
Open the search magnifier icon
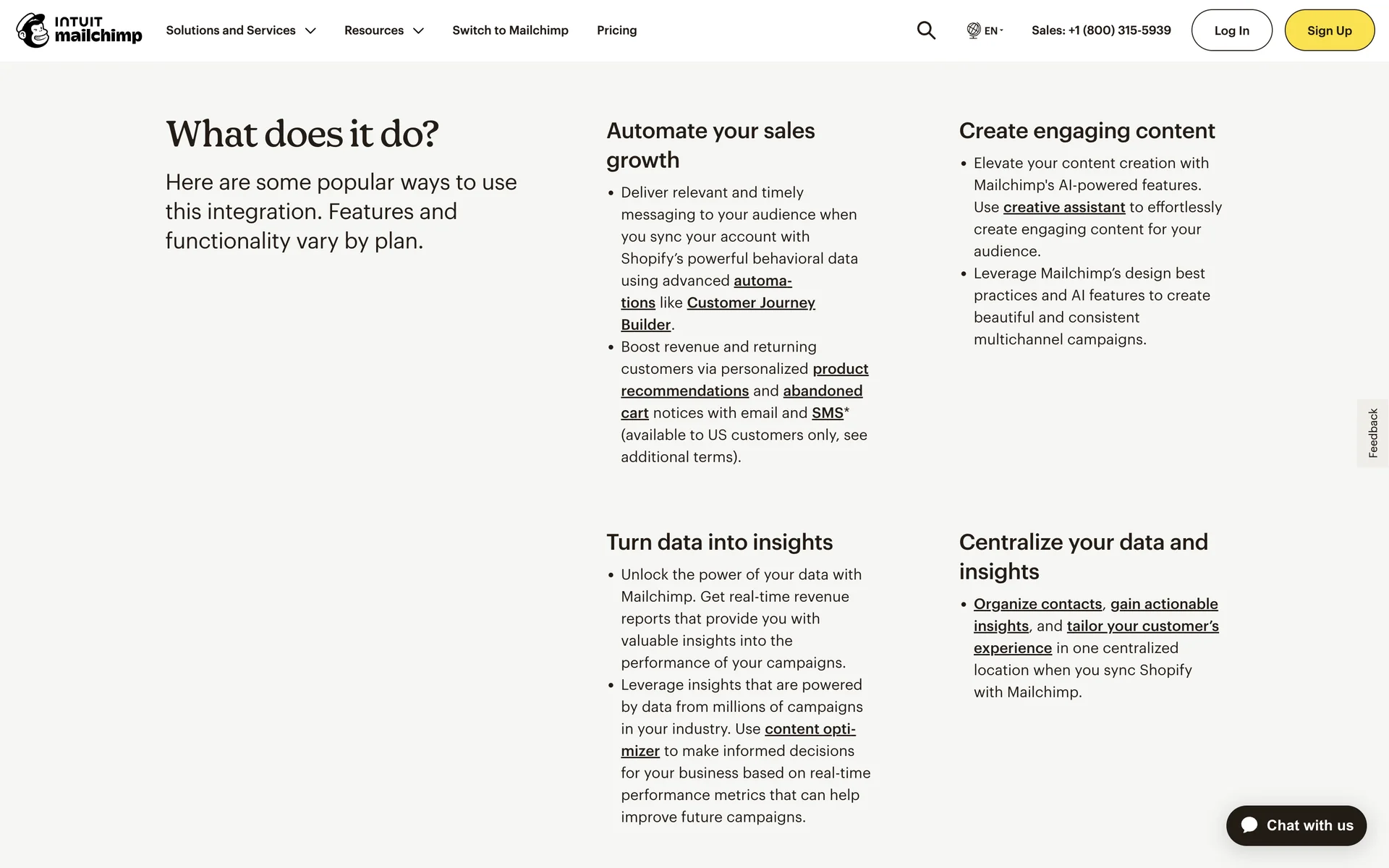pos(926,30)
